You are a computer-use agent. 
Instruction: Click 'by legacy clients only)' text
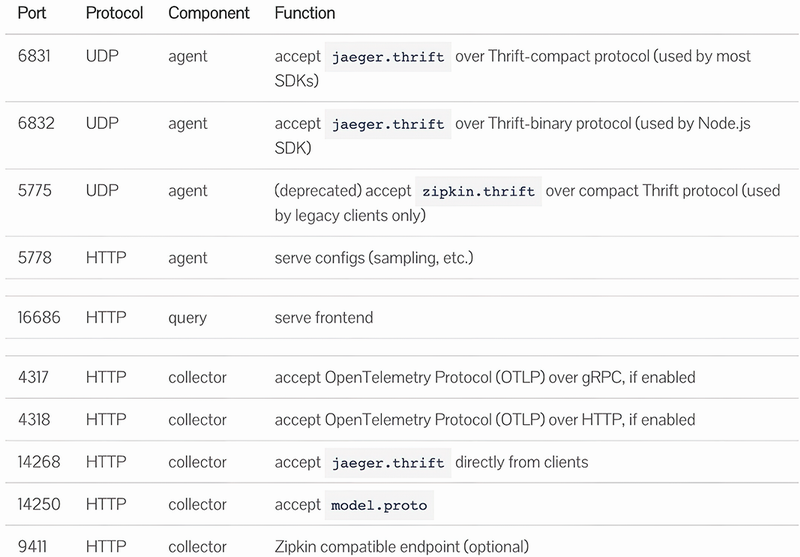(350, 216)
